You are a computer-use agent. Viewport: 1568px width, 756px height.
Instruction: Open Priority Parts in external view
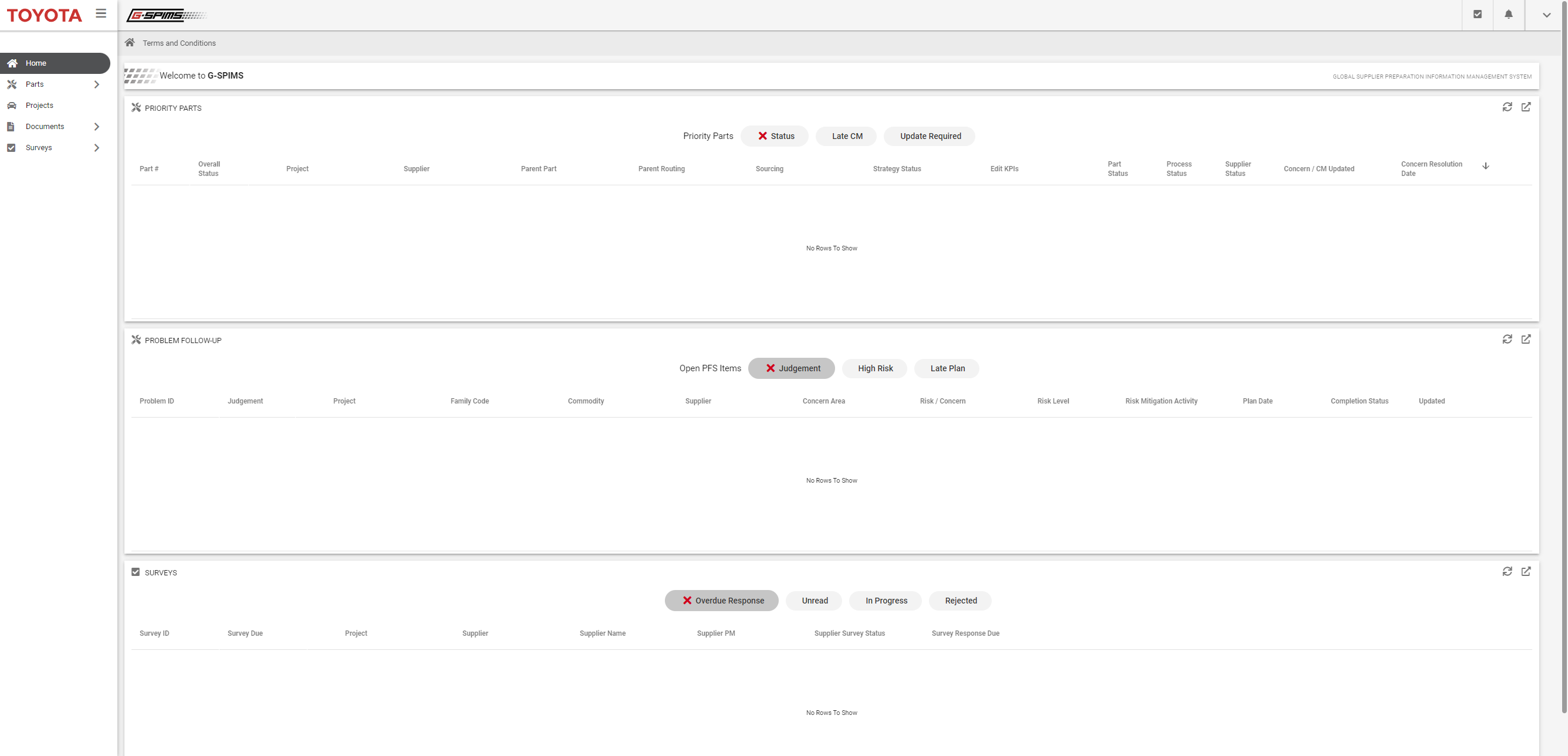click(x=1525, y=107)
